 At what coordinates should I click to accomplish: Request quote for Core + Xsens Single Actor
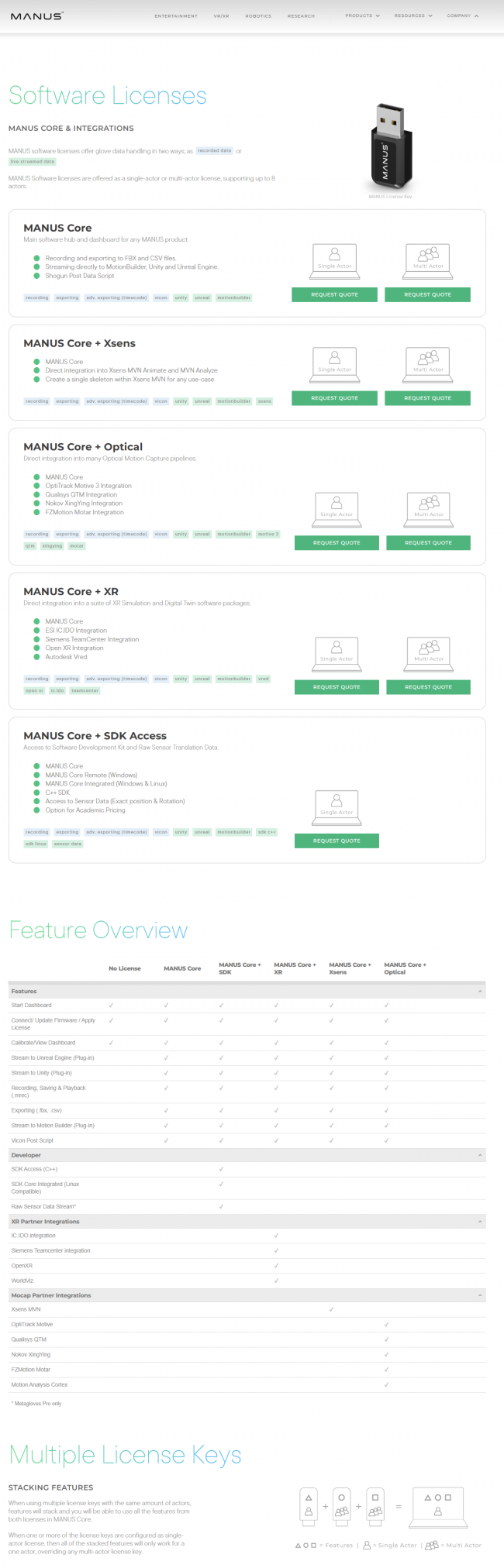click(x=335, y=398)
